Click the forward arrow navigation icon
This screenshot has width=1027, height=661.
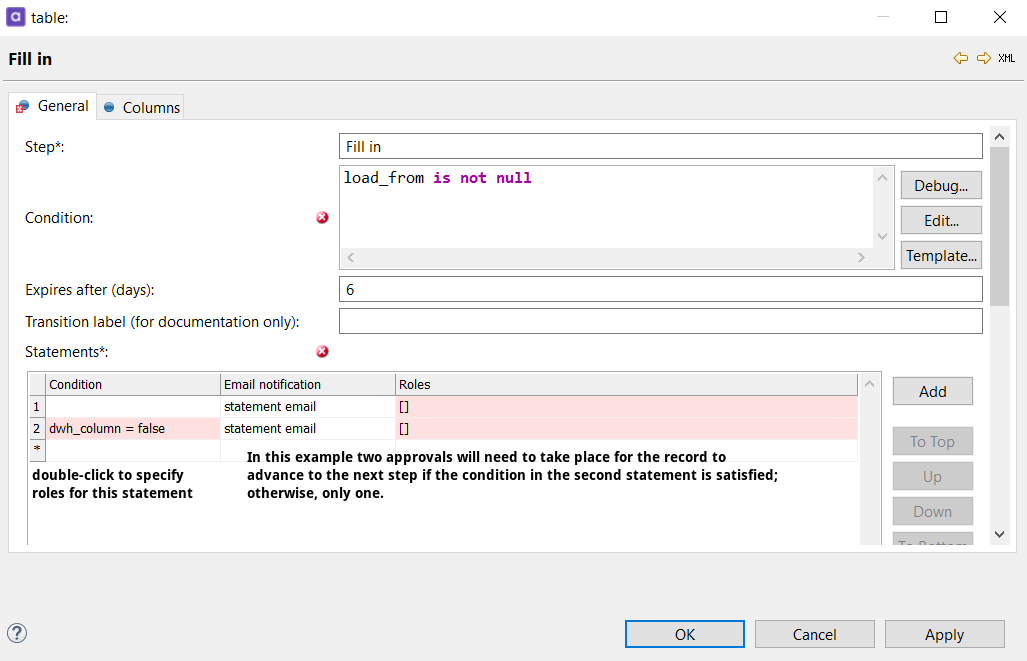tap(984, 59)
